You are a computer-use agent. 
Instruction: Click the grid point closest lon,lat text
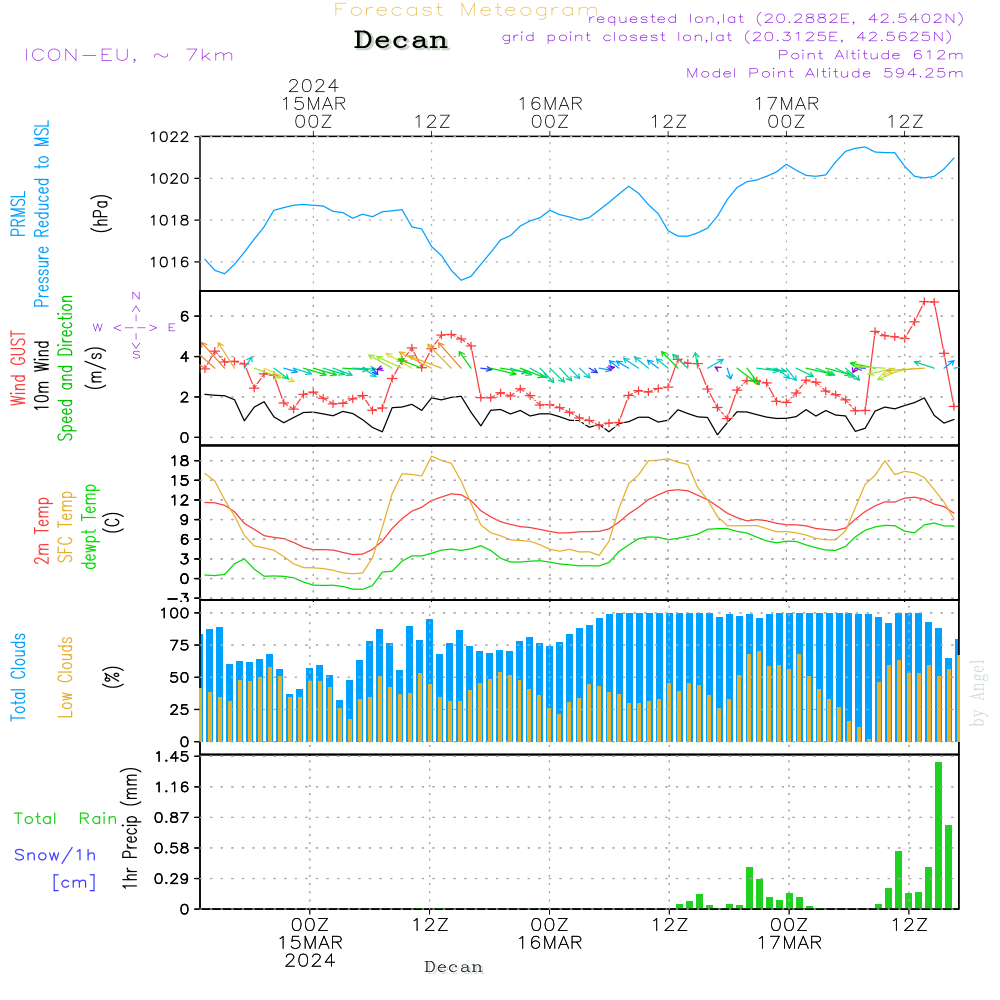click(733, 37)
